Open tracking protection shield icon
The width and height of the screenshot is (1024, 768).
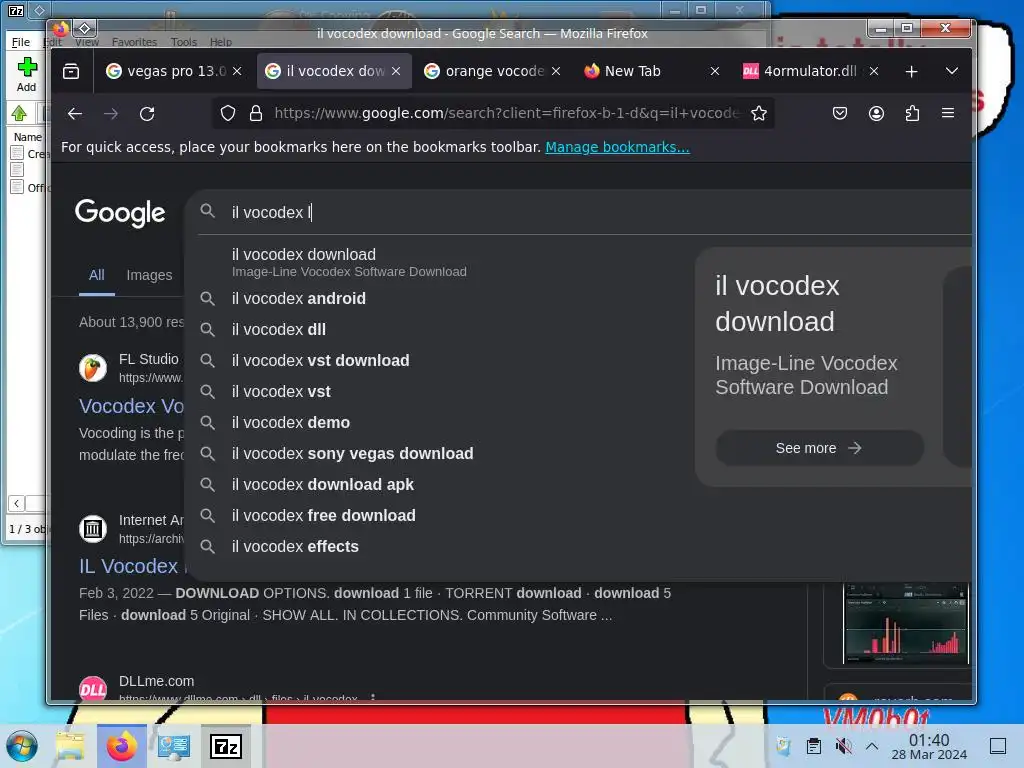227,114
